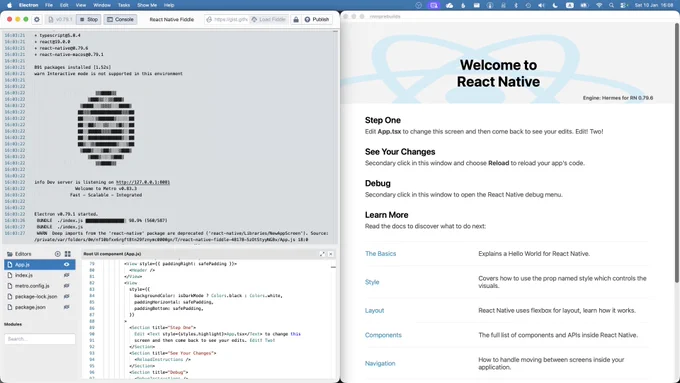The height and width of the screenshot is (383, 680).
Task: Open the v0.79.1 version selector
Action: pos(60,20)
